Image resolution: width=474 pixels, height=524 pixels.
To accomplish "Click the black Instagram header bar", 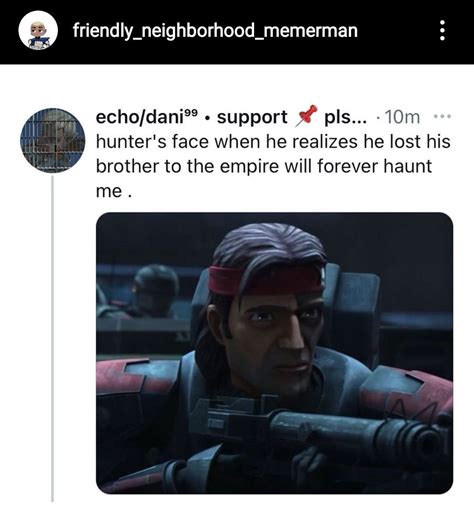I will click(237, 32).
